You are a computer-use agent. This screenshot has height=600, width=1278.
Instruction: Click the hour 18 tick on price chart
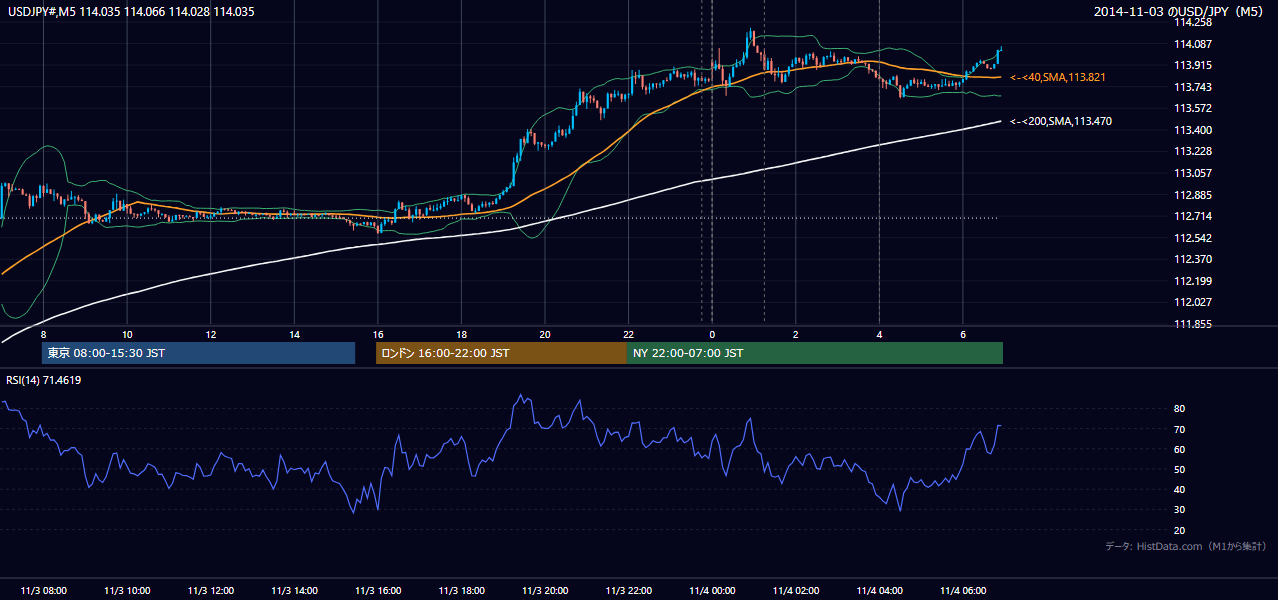pos(461,333)
